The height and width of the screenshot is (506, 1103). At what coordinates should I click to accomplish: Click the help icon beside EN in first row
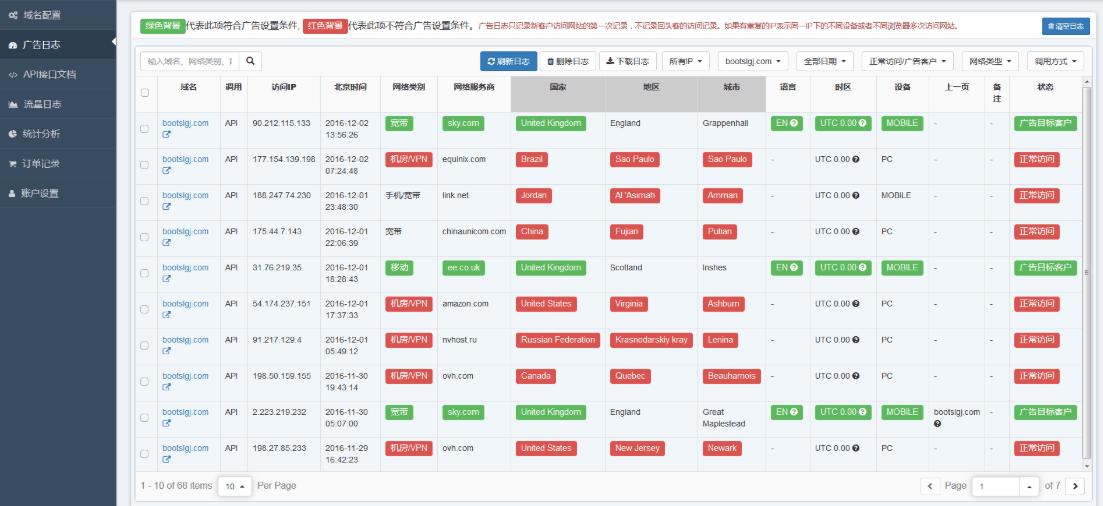point(794,124)
